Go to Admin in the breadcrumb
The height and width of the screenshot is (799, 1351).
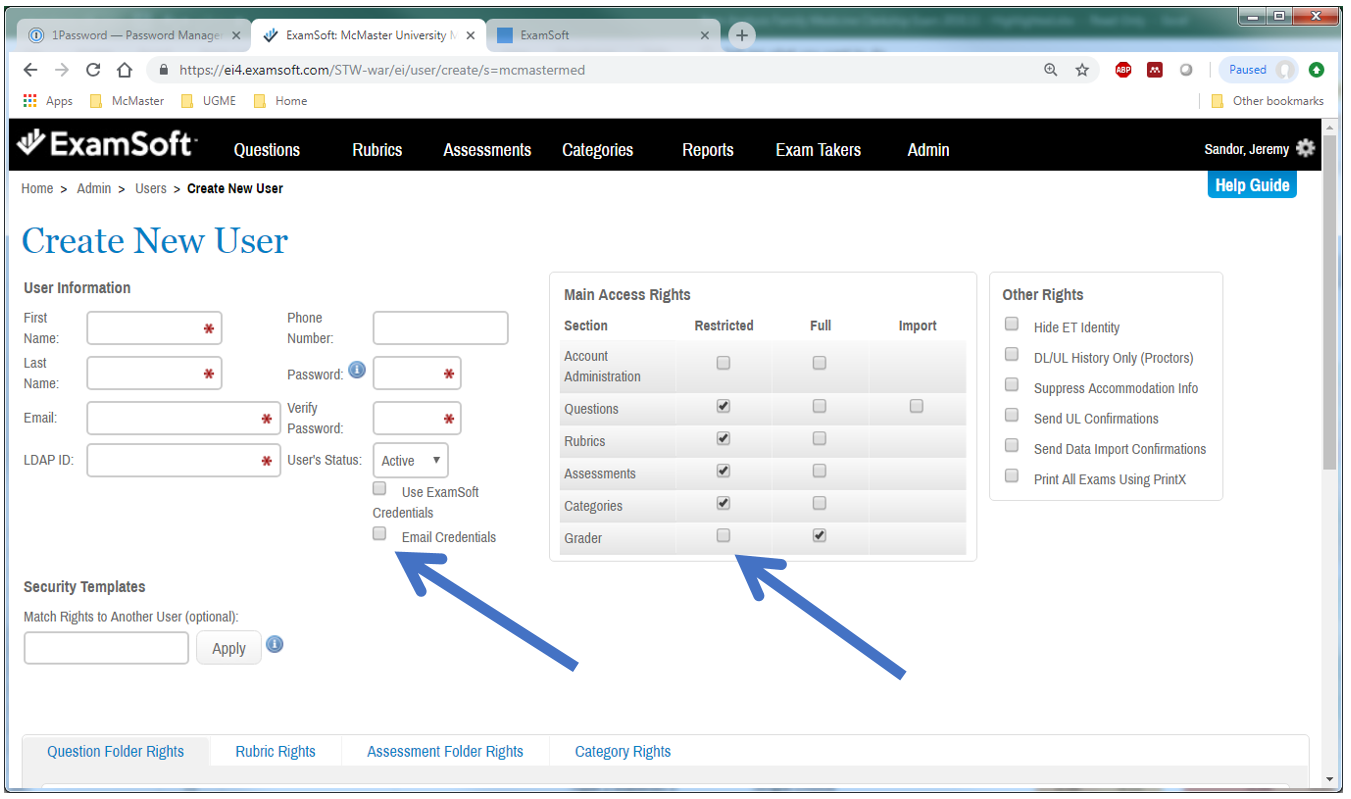(94, 188)
